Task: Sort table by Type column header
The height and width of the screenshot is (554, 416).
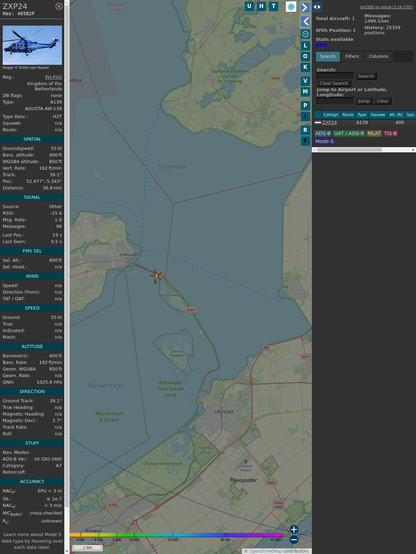Action: point(362,115)
